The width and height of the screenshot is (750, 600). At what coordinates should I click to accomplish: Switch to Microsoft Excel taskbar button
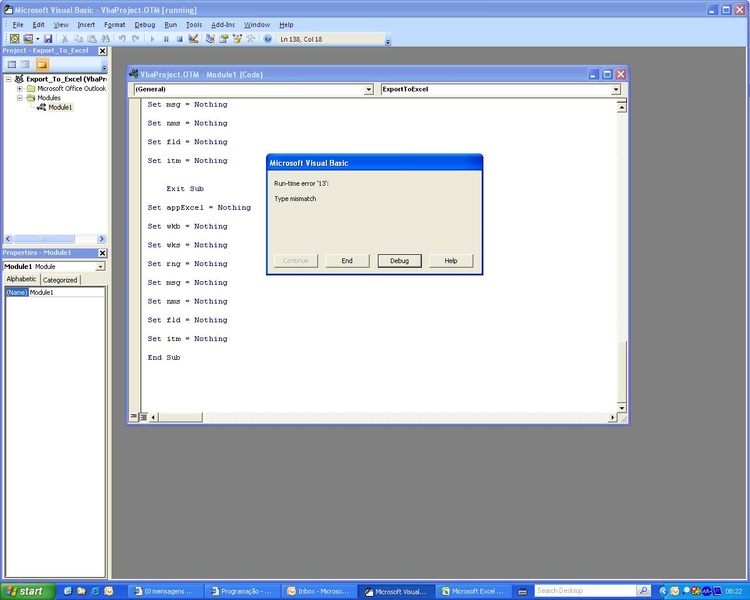point(473,591)
